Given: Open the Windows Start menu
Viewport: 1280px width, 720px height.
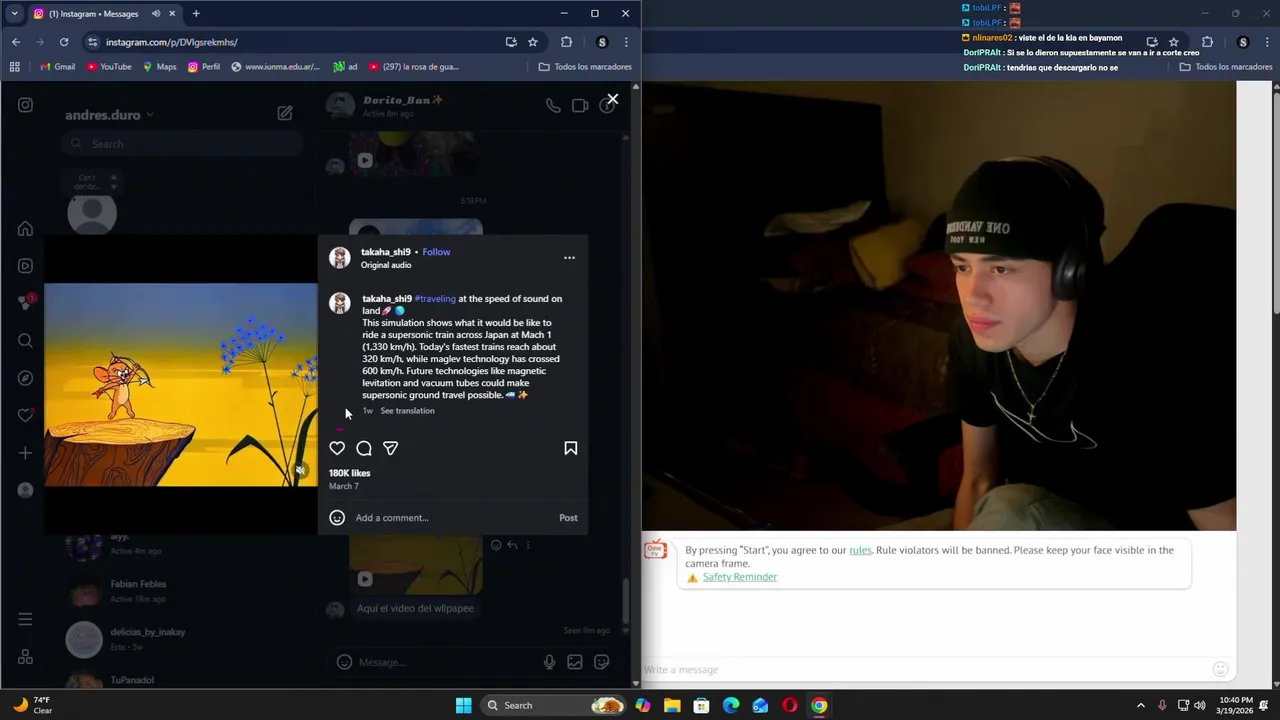Looking at the screenshot, I should click(463, 705).
